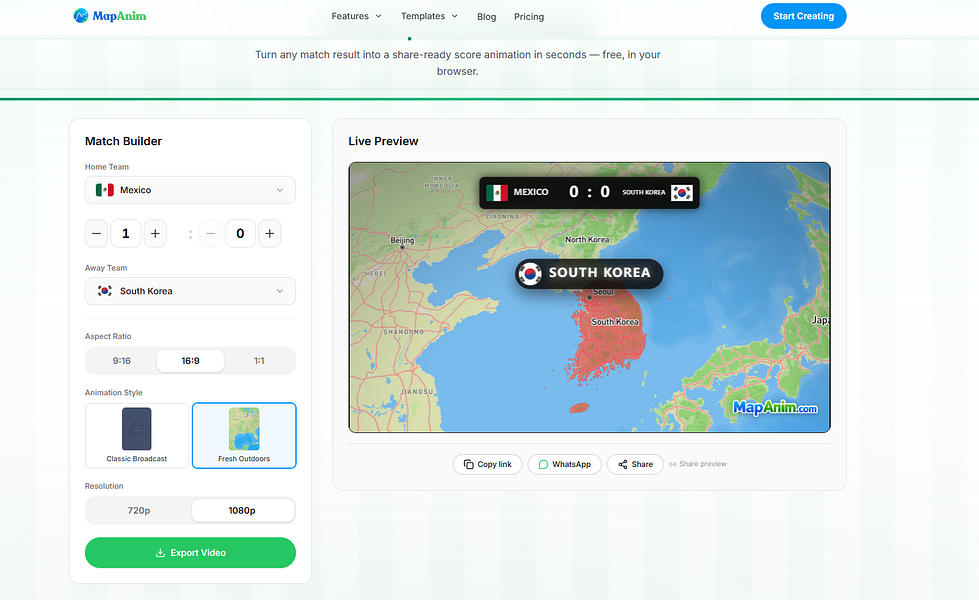Expand the Templates chevron arrow
Viewport: 979px width, 600px height.
(x=455, y=16)
